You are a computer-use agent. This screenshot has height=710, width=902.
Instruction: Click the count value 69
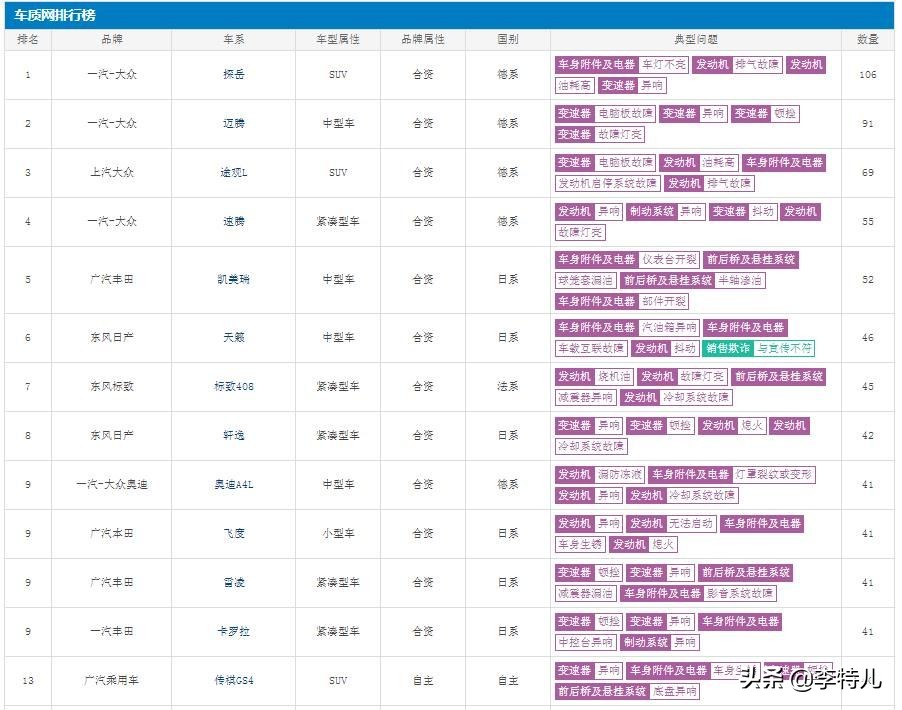click(867, 172)
